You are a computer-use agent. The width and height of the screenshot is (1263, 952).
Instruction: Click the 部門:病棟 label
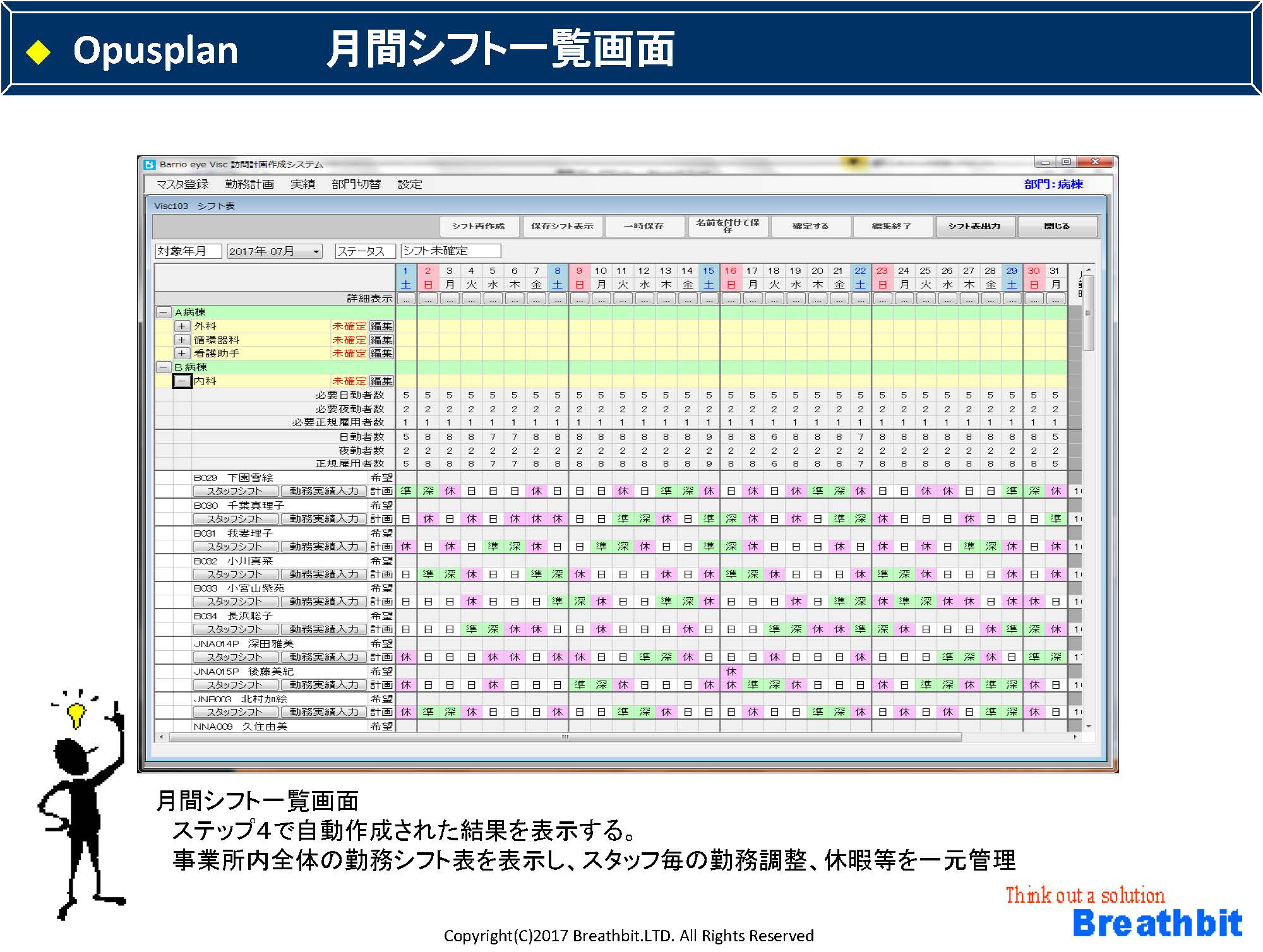pyautogui.click(x=1053, y=184)
